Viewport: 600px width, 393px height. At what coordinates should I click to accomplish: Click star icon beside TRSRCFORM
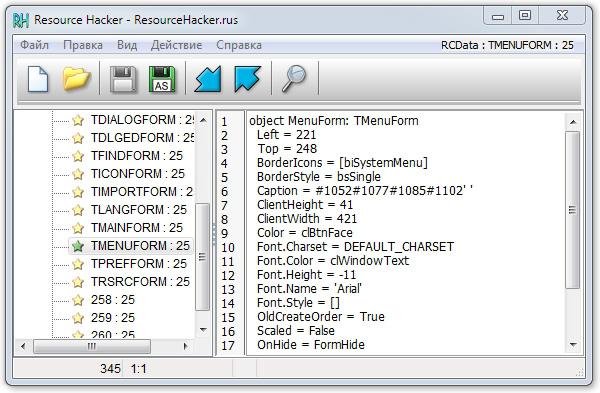coord(78,282)
